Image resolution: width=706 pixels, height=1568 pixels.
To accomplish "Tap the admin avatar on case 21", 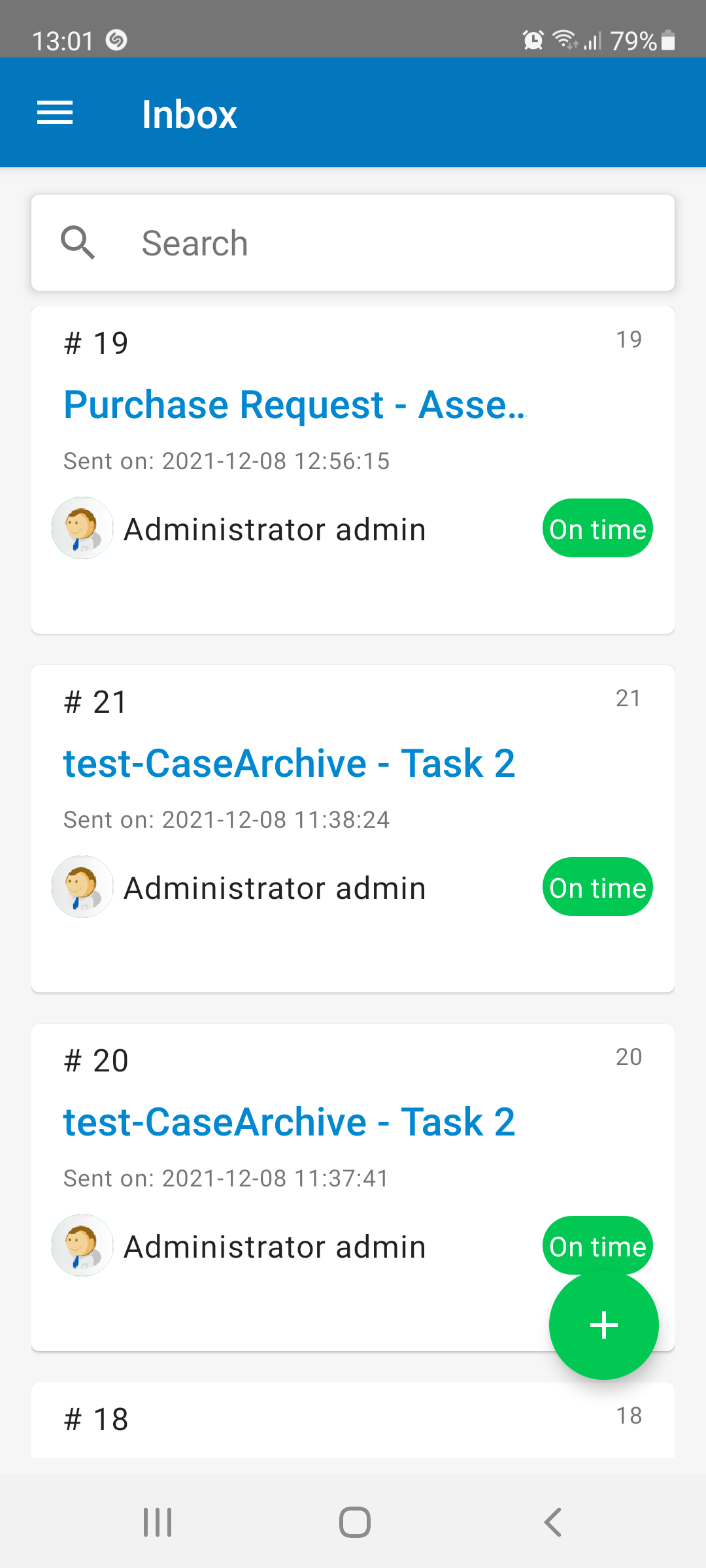I will [x=82, y=887].
